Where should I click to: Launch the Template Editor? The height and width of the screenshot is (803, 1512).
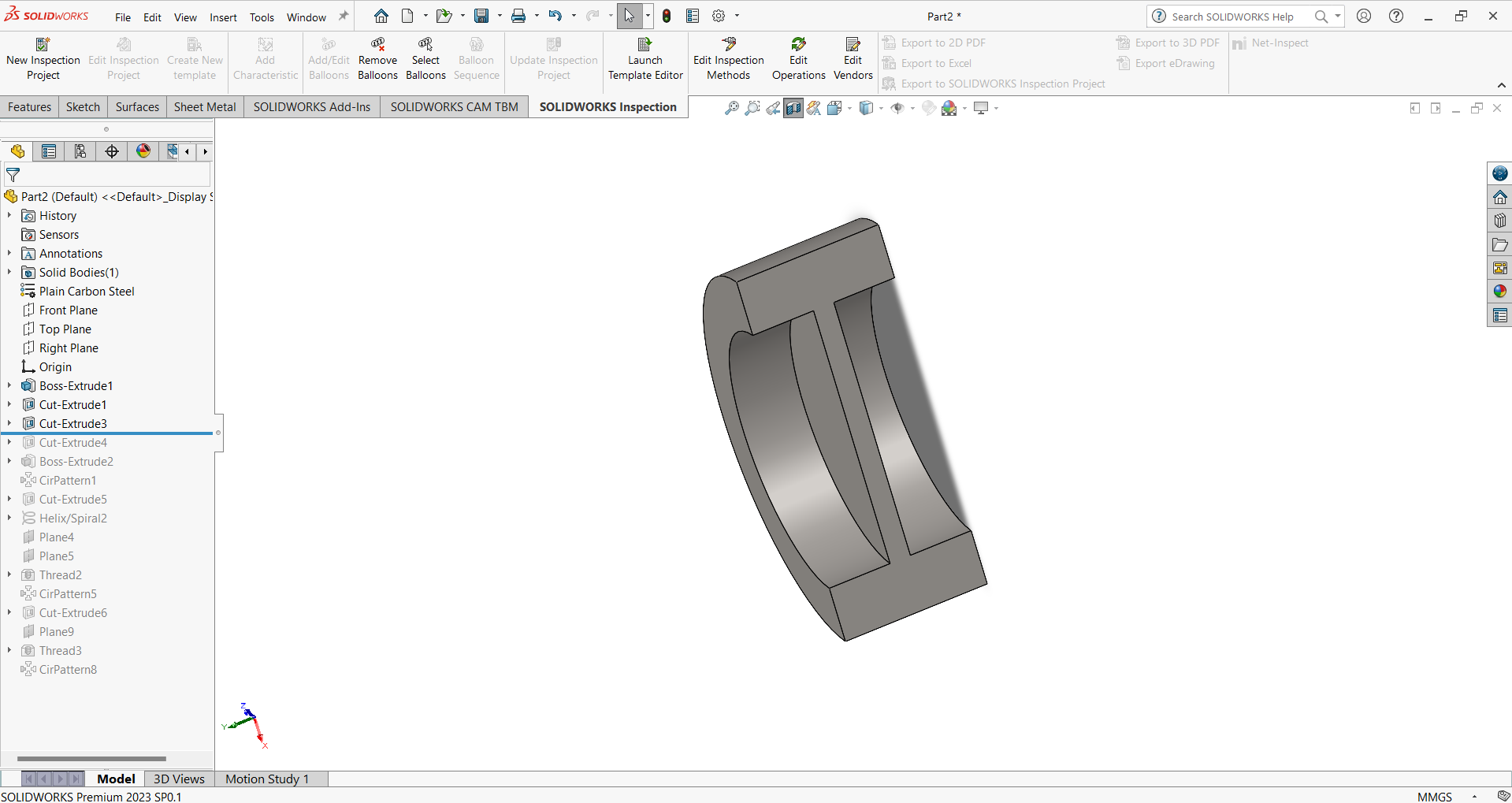pyautogui.click(x=645, y=45)
